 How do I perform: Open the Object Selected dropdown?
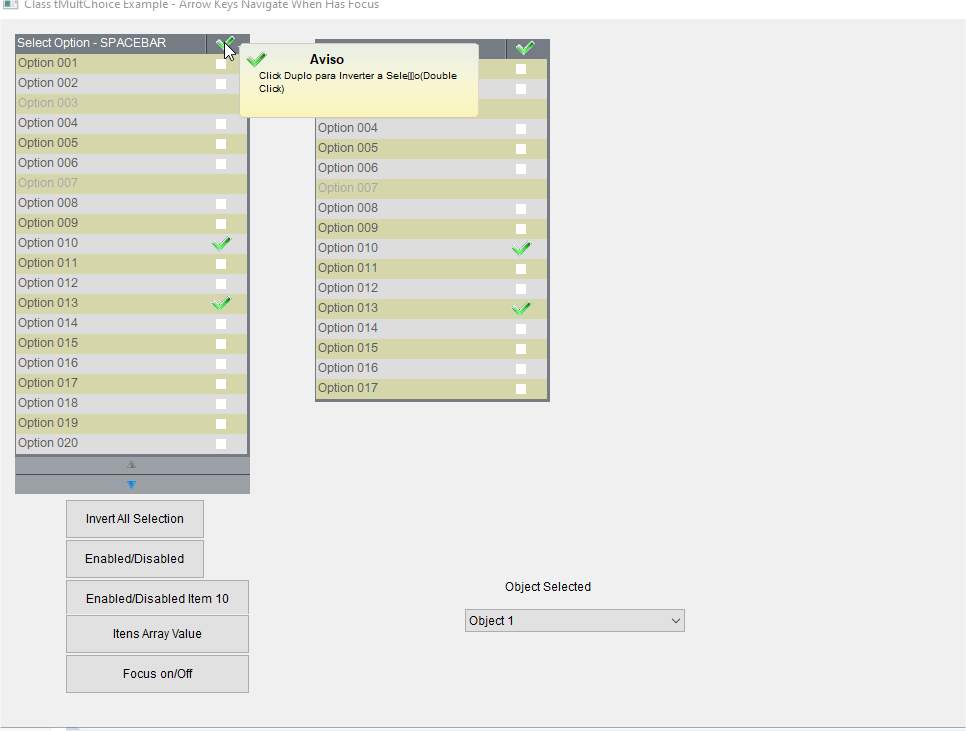tap(574, 621)
